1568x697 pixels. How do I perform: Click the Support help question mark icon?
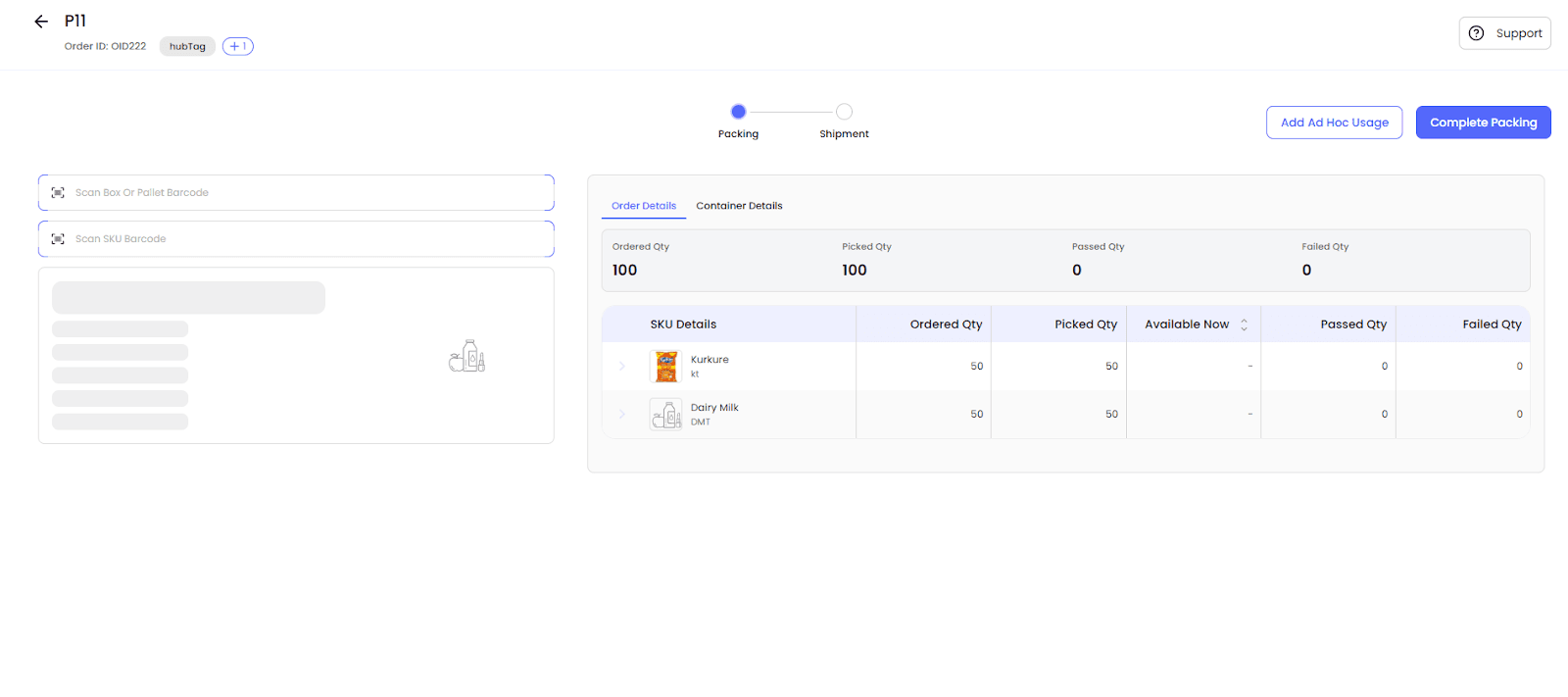(1476, 33)
